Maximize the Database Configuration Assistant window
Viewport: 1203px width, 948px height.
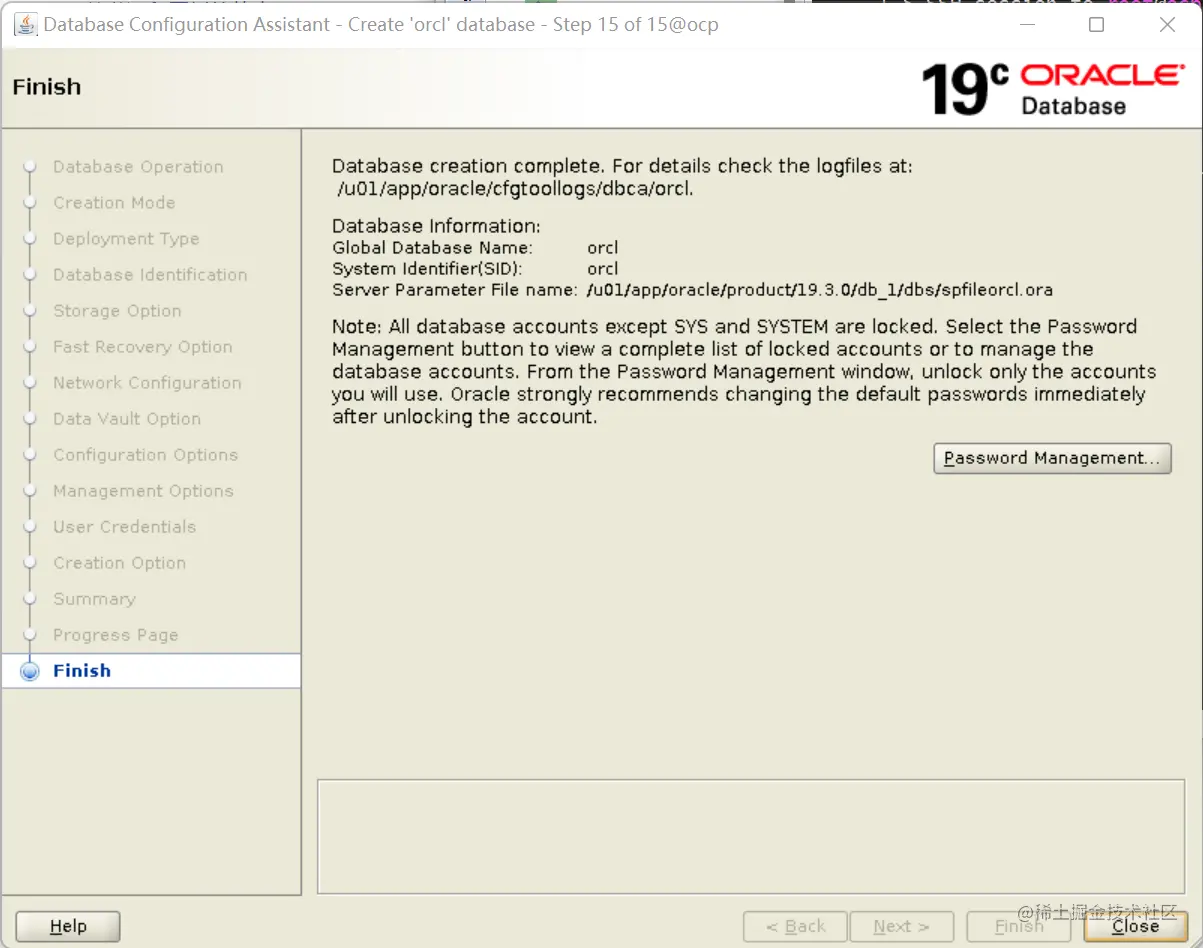pos(1096,24)
